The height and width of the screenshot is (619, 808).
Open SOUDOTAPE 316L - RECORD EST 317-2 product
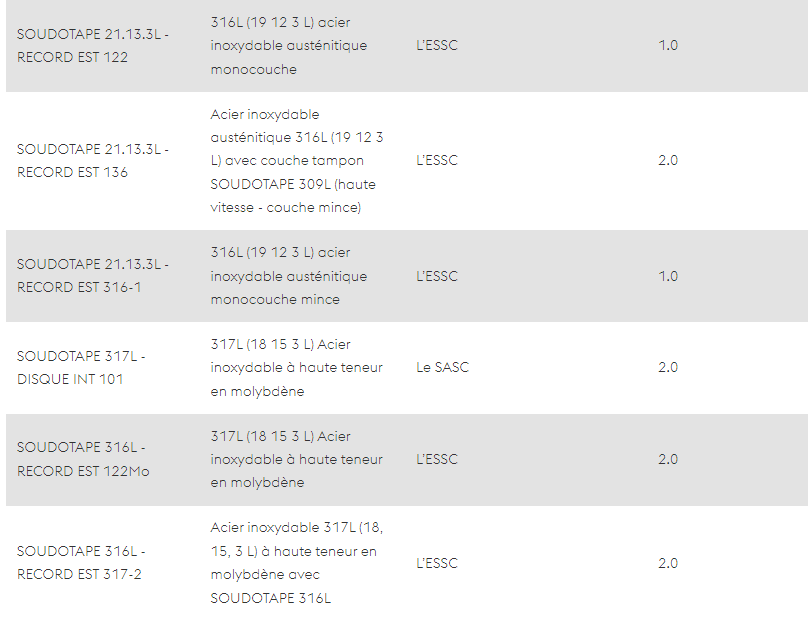click(x=81, y=563)
